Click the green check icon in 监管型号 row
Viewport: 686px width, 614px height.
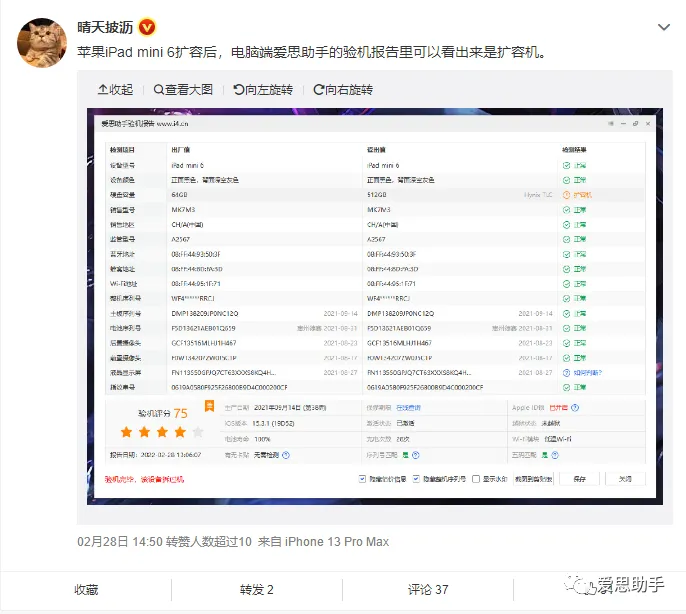(x=566, y=239)
